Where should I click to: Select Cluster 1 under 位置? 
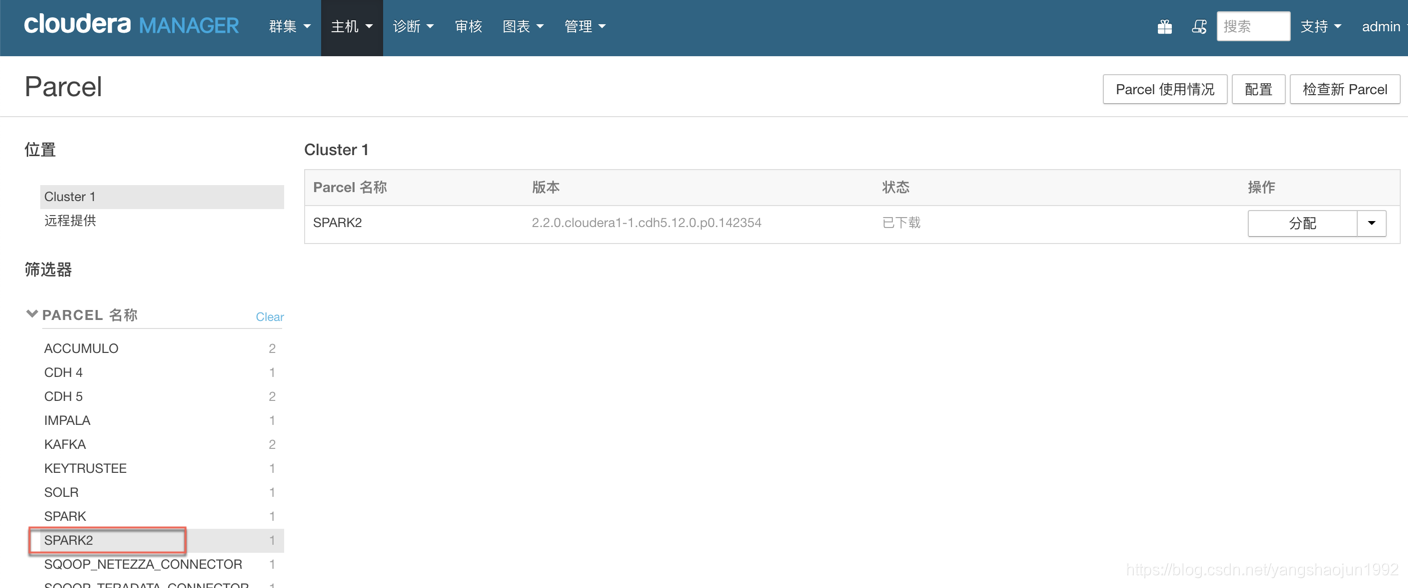162,197
